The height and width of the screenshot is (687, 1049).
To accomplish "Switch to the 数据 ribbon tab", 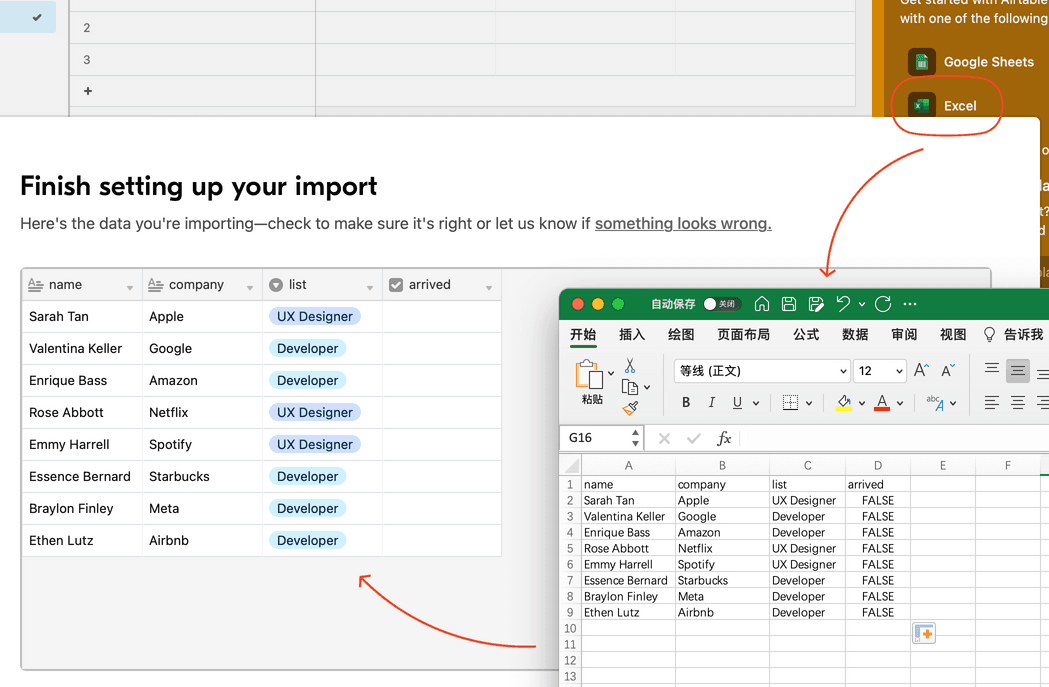I will (856, 334).
